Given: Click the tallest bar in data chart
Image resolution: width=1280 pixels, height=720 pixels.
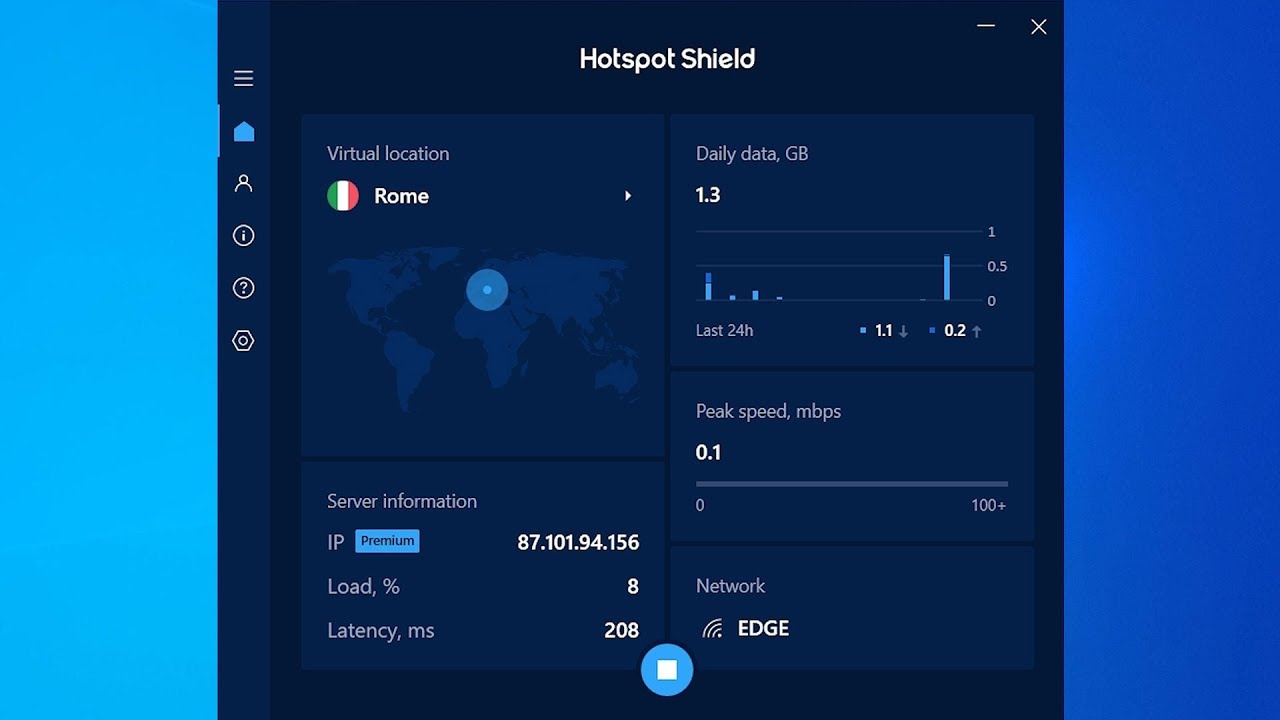Looking at the screenshot, I should coord(947,277).
